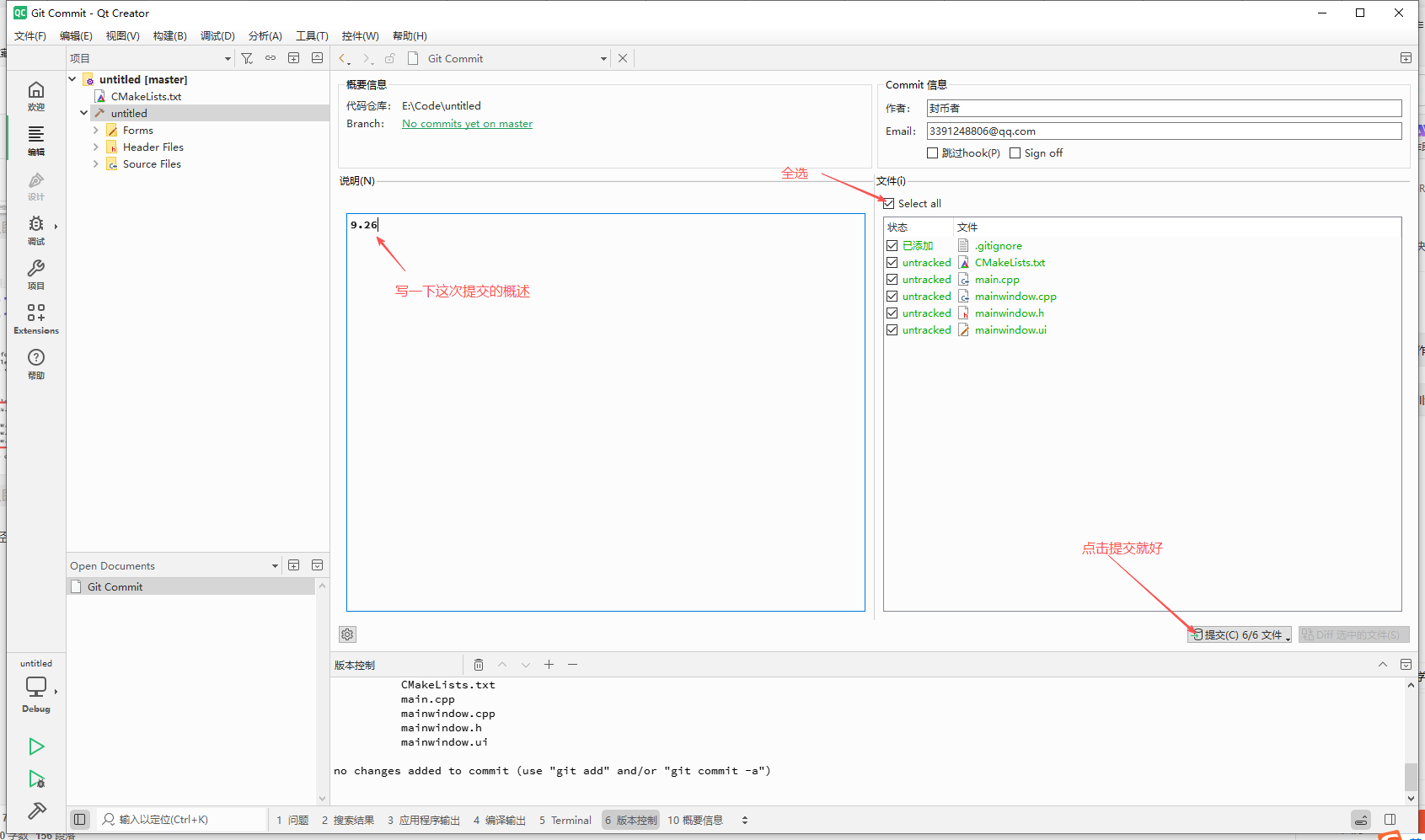Click the commit 6/6 files button

pos(1239,634)
